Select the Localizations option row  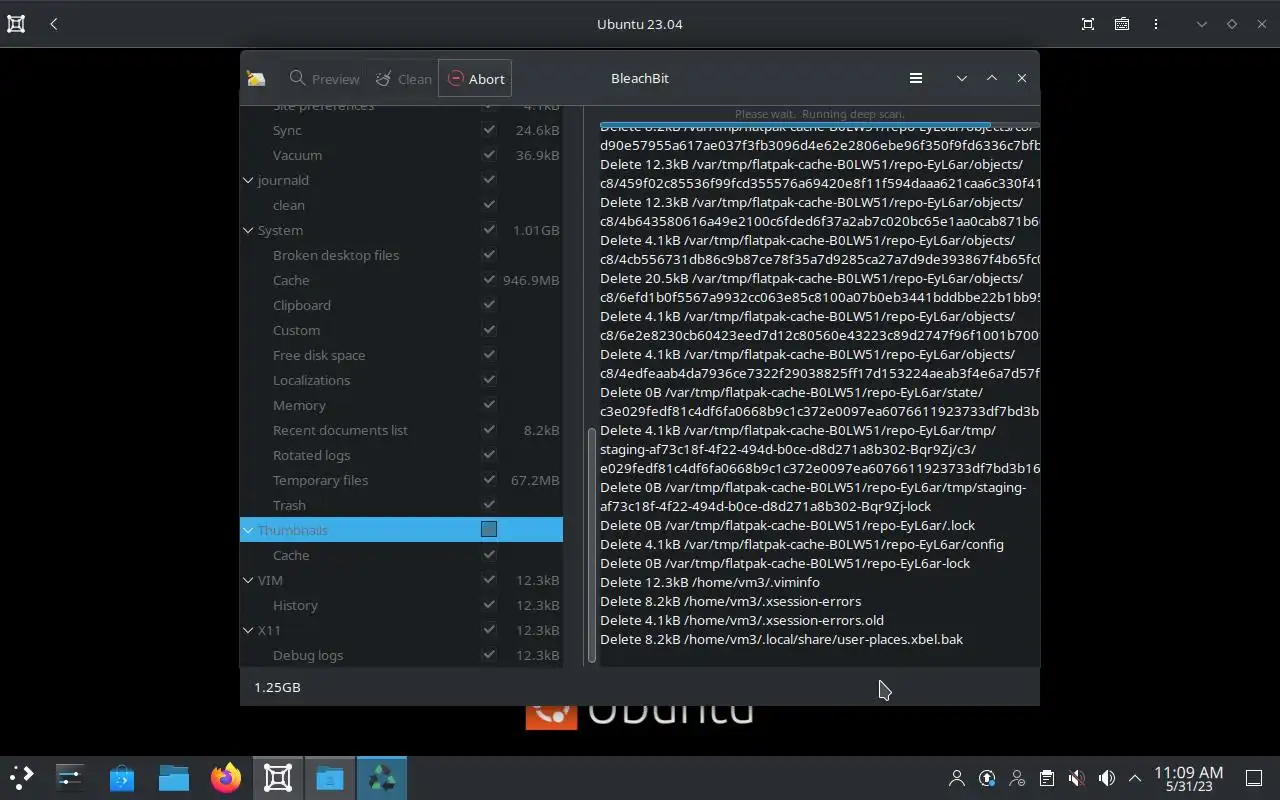(401, 380)
